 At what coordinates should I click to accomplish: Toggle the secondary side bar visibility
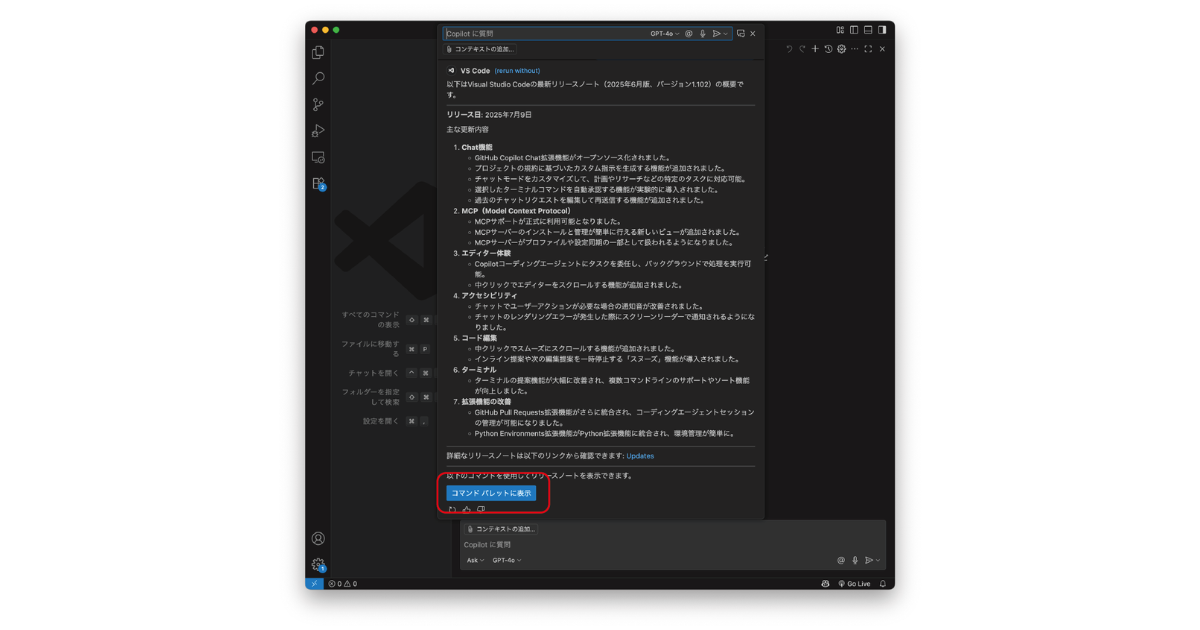pos(882,30)
